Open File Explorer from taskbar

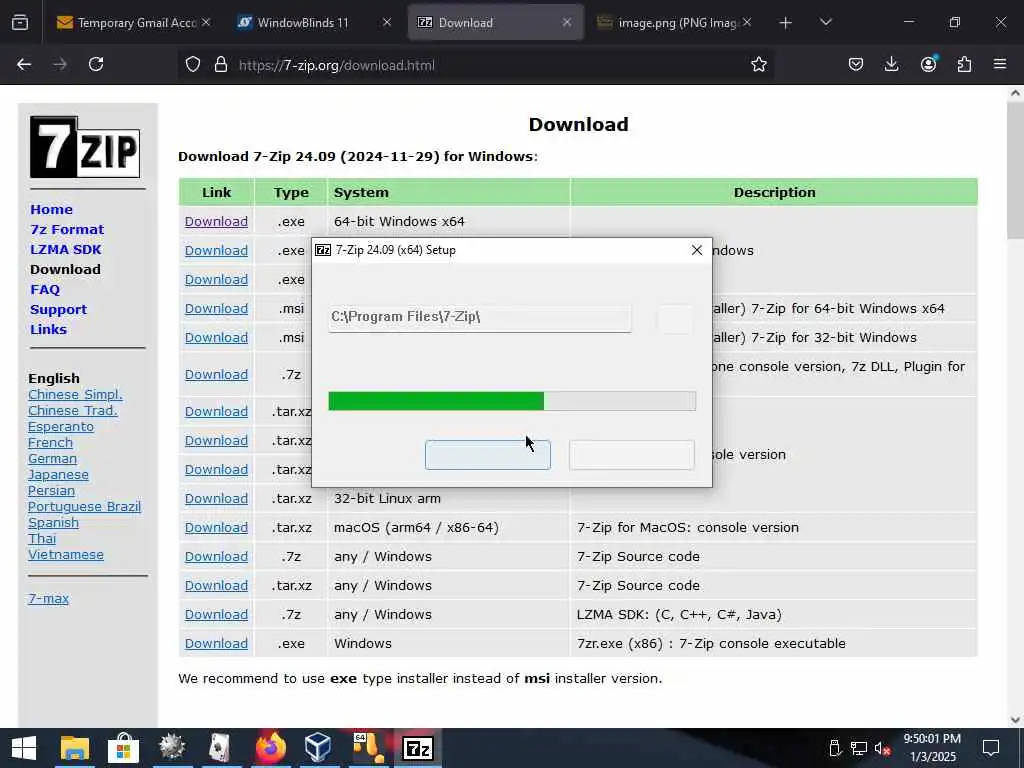coord(74,748)
